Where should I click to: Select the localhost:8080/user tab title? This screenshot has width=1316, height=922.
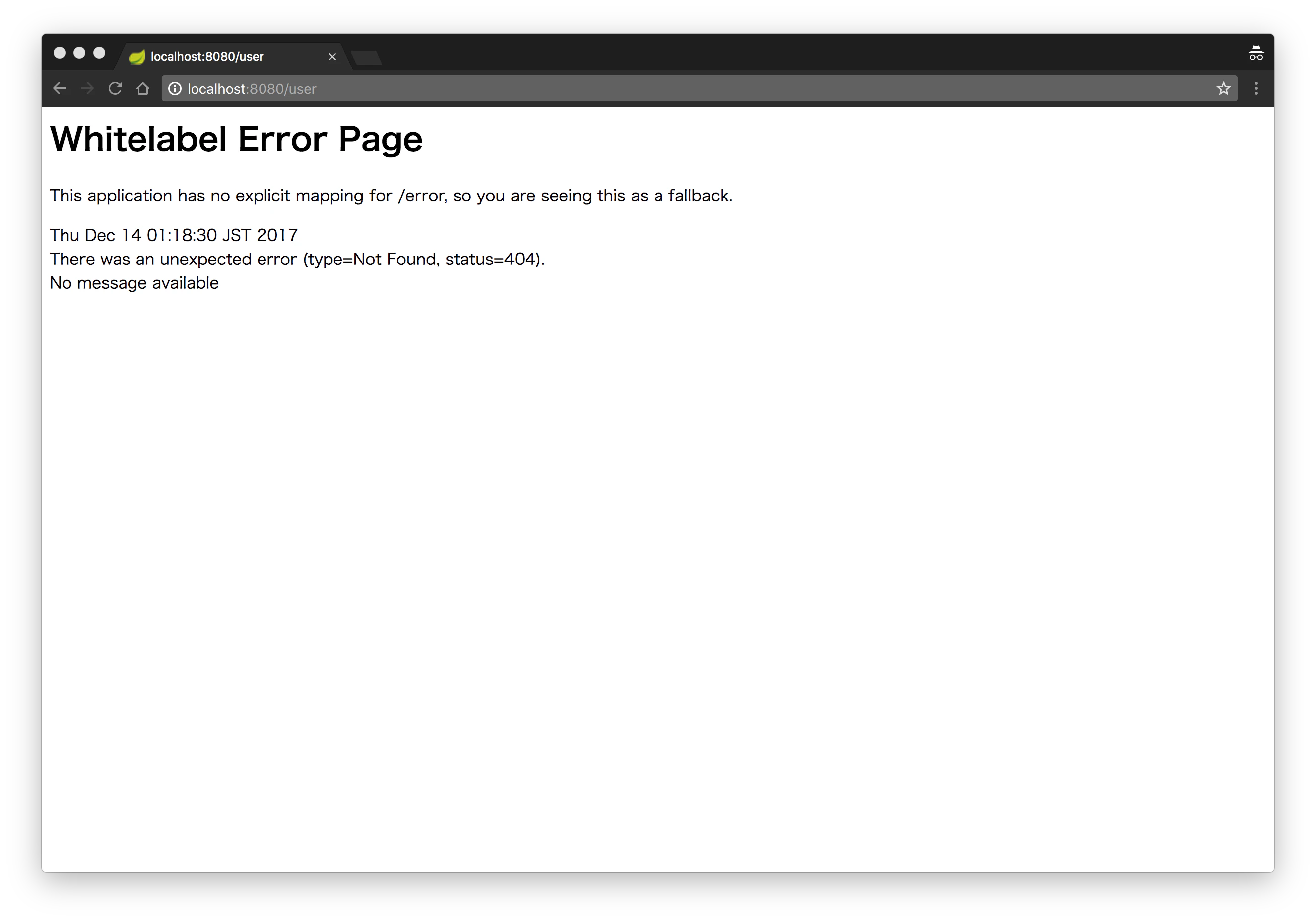tap(207, 56)
